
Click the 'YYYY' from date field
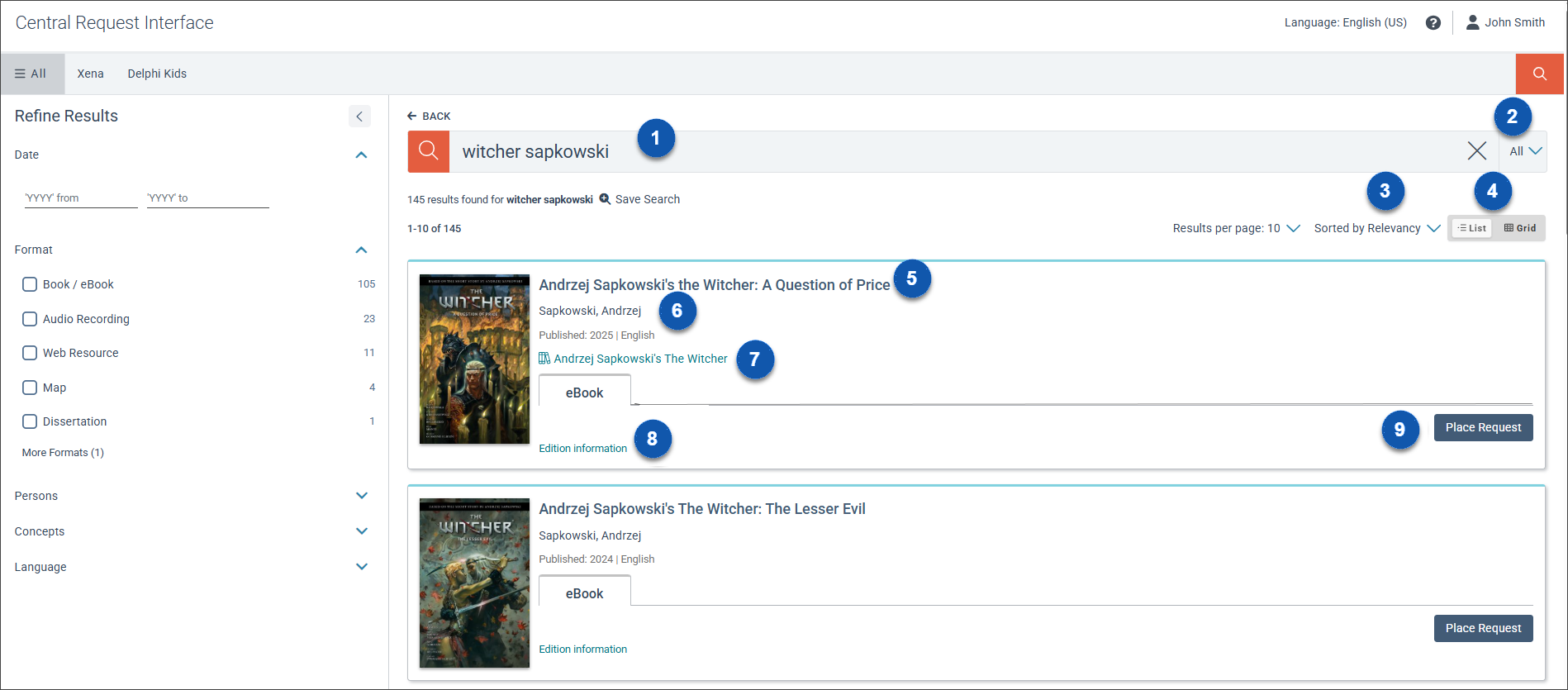pyautogui.click(x=81, y=198)
